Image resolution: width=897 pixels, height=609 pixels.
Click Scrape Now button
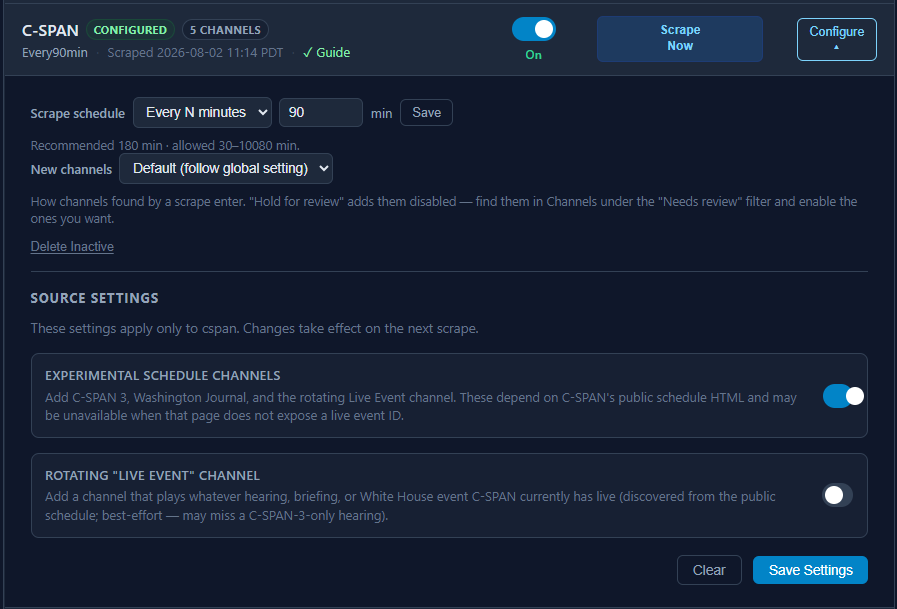pyautogui.click(x=680, y=38)
